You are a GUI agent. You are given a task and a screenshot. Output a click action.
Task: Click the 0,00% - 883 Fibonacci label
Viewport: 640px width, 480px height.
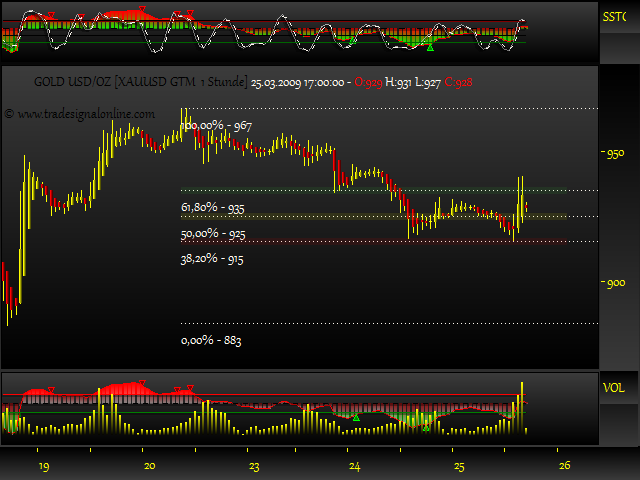211,340
